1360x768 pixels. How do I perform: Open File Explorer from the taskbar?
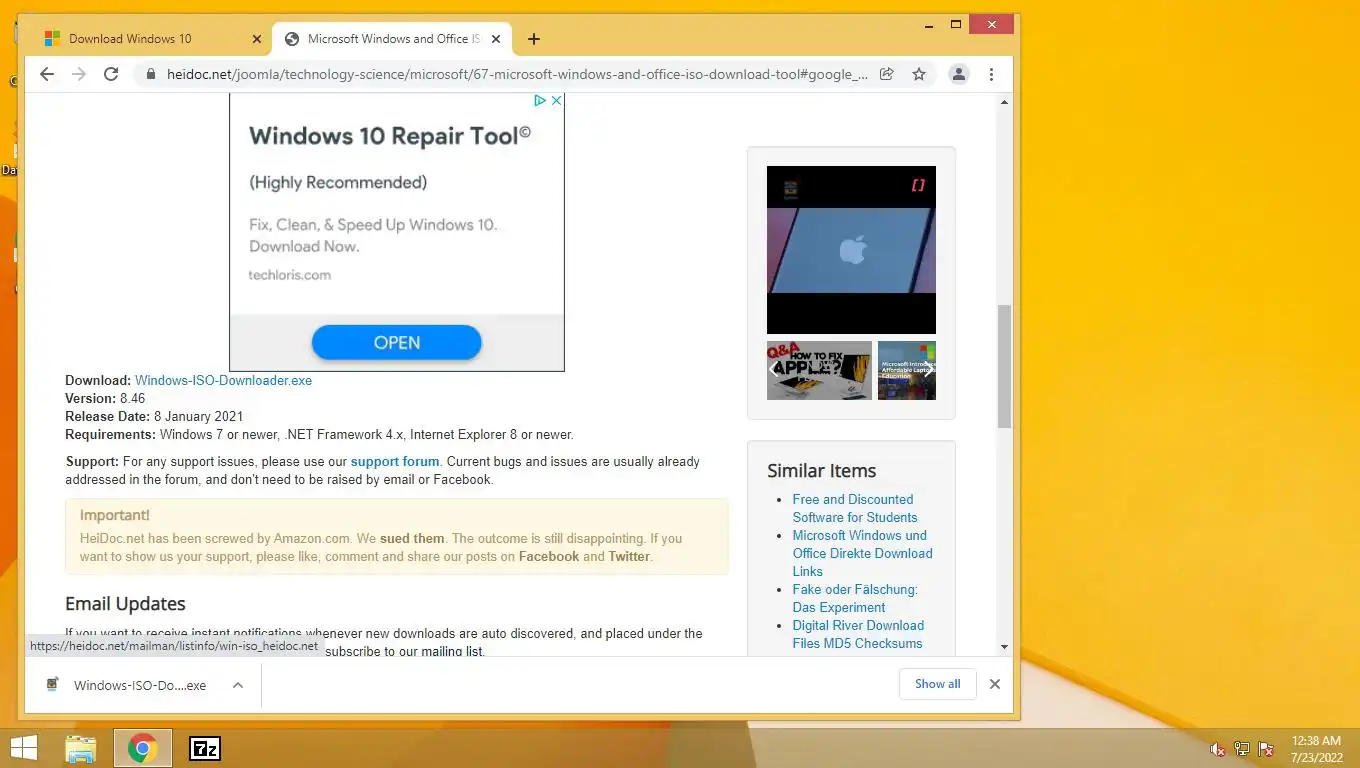pyautogui.click(x=81, y=748)
